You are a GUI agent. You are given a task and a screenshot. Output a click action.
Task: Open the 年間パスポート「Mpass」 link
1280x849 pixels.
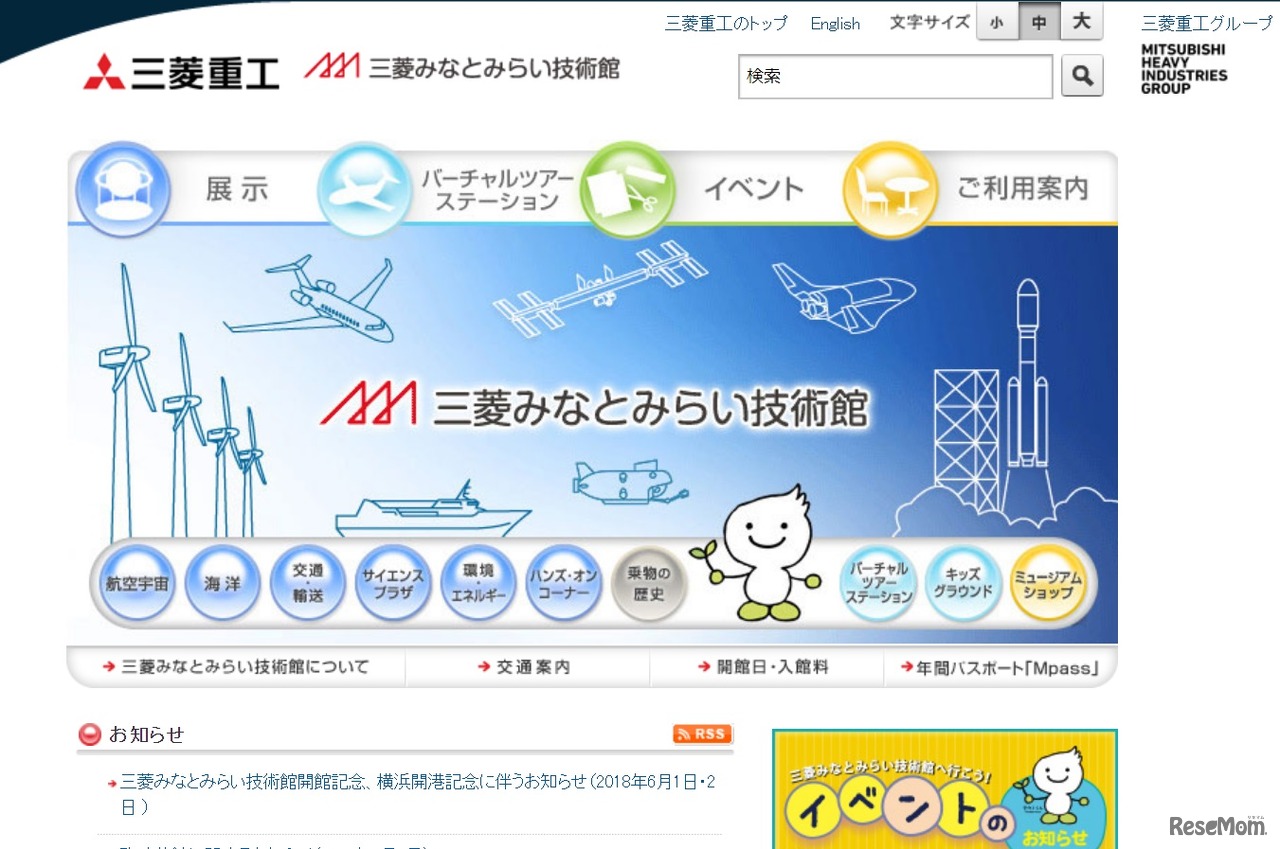[1000, 667]
